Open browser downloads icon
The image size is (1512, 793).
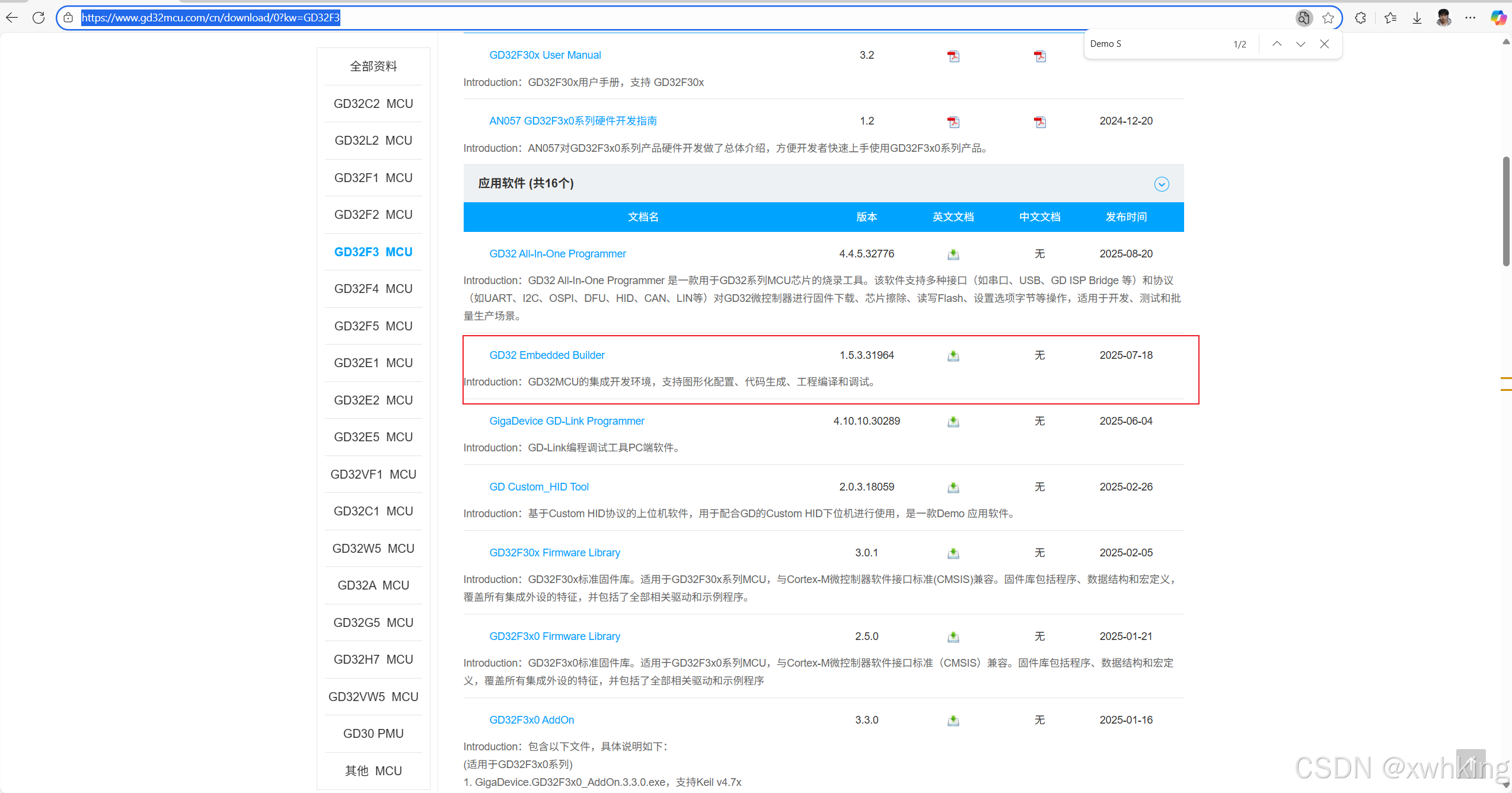click(1417, 18)
